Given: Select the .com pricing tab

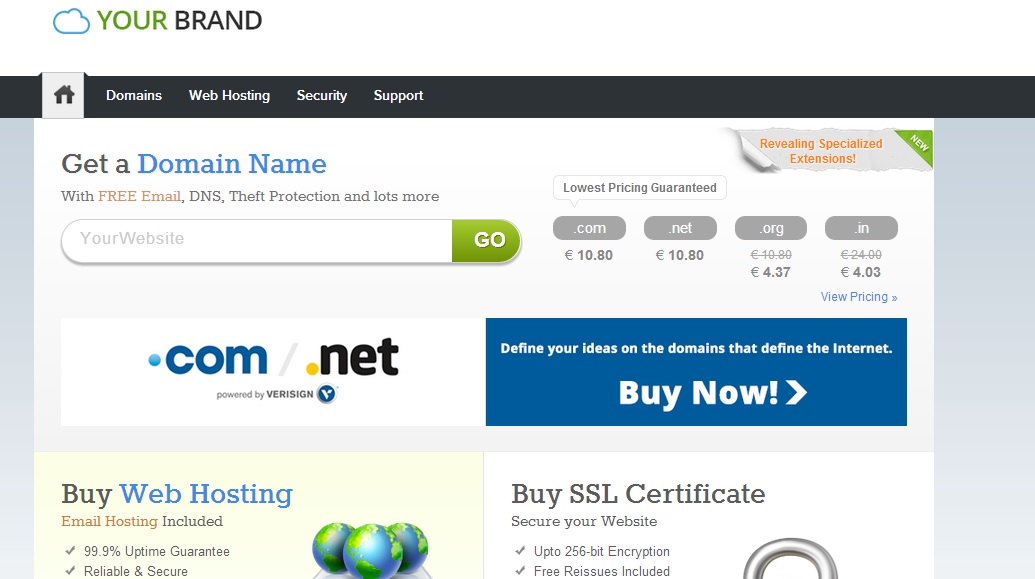Looking at the screenshot, I should 589,227.
